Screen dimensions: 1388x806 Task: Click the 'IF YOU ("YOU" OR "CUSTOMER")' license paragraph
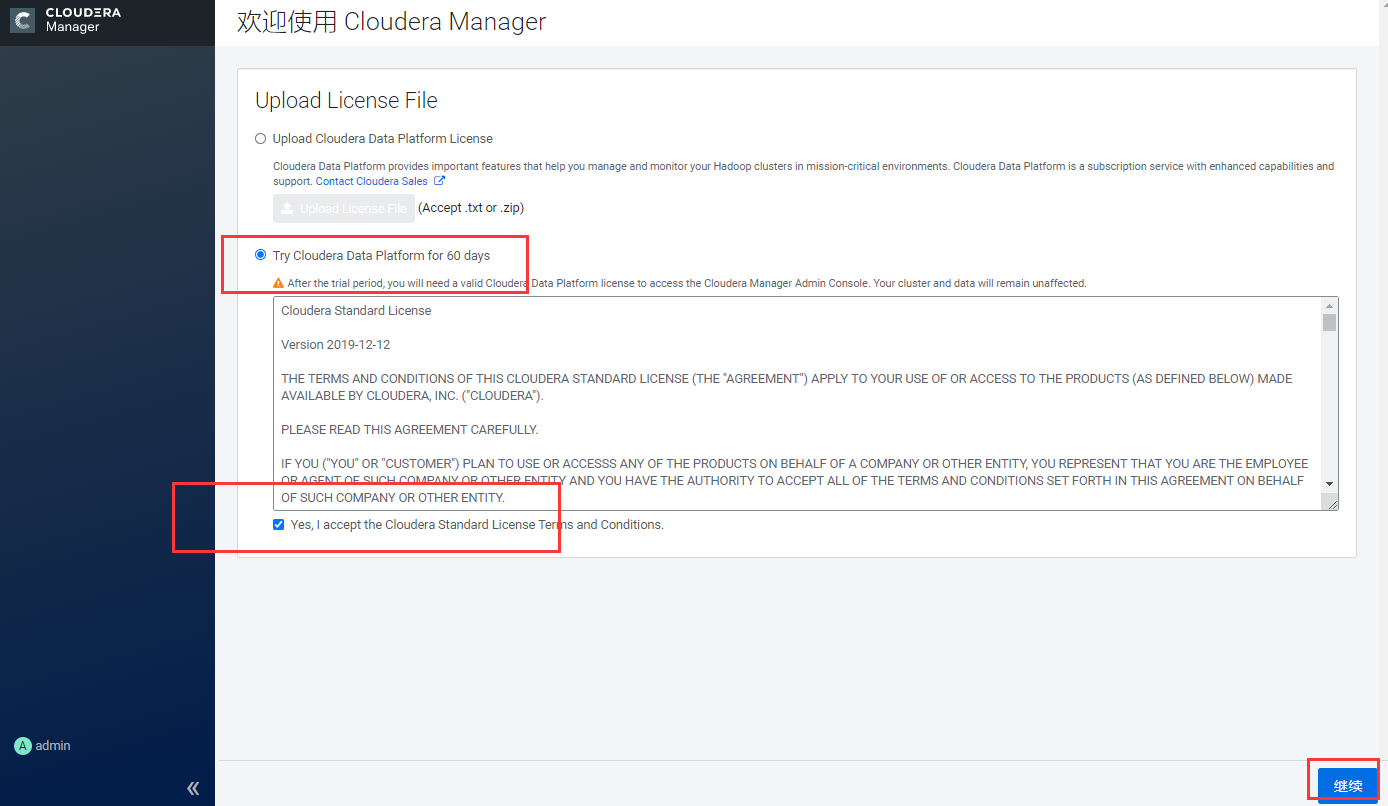click(795, 481)
